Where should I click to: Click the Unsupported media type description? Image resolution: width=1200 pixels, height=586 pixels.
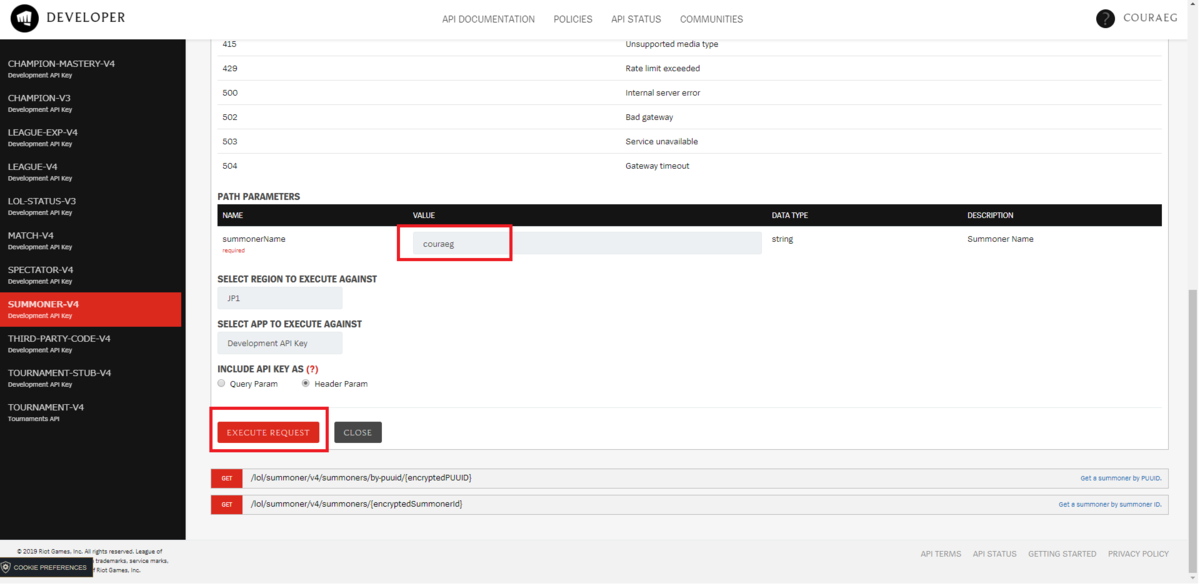[x=672, y=44]
